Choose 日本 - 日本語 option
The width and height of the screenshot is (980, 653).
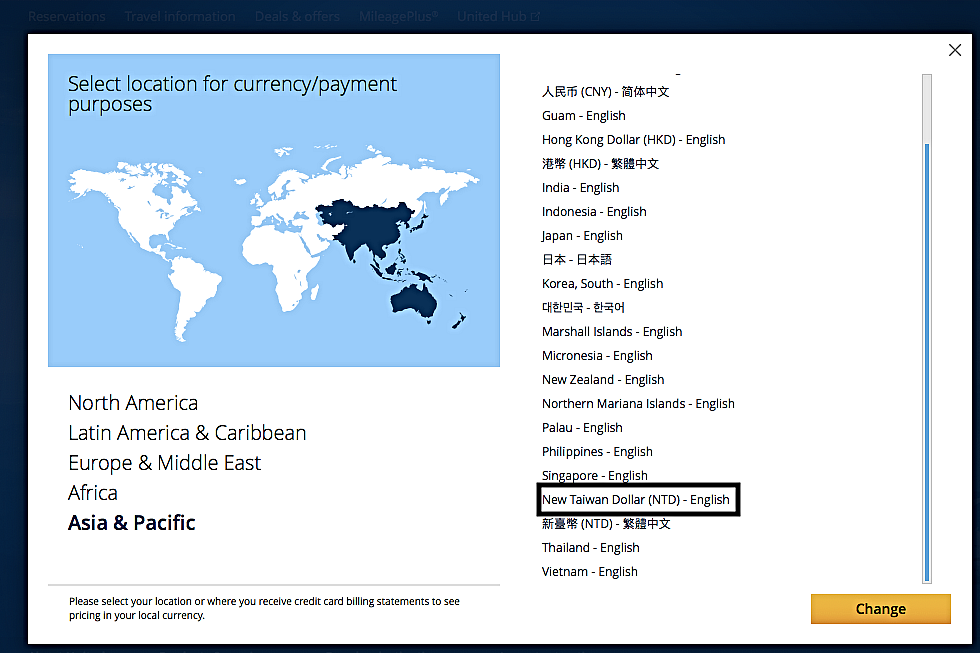click(x=576, y=259)
